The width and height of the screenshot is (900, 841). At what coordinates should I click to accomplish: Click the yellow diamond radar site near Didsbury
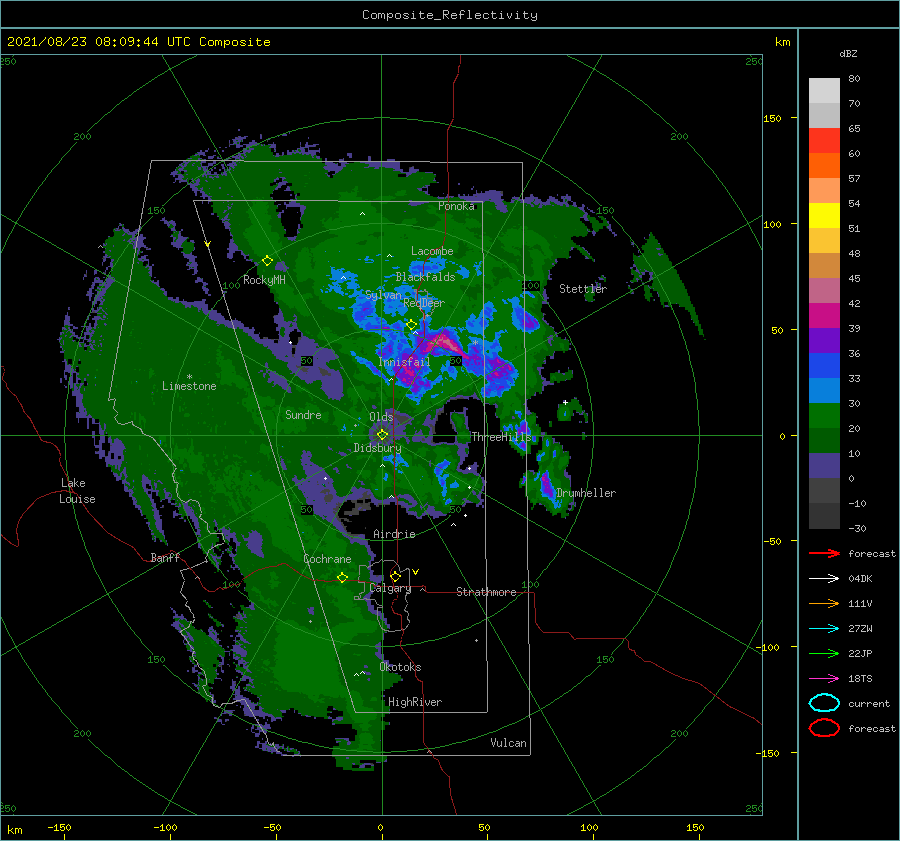(382, 435)
